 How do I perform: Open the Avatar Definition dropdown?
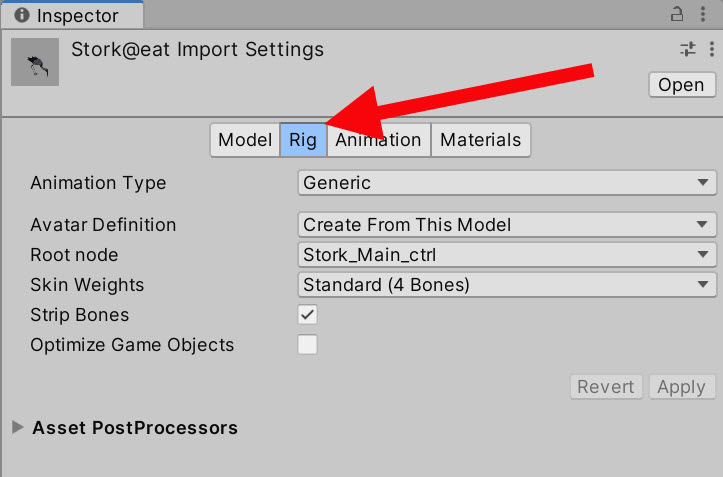(x=507, y=225)
